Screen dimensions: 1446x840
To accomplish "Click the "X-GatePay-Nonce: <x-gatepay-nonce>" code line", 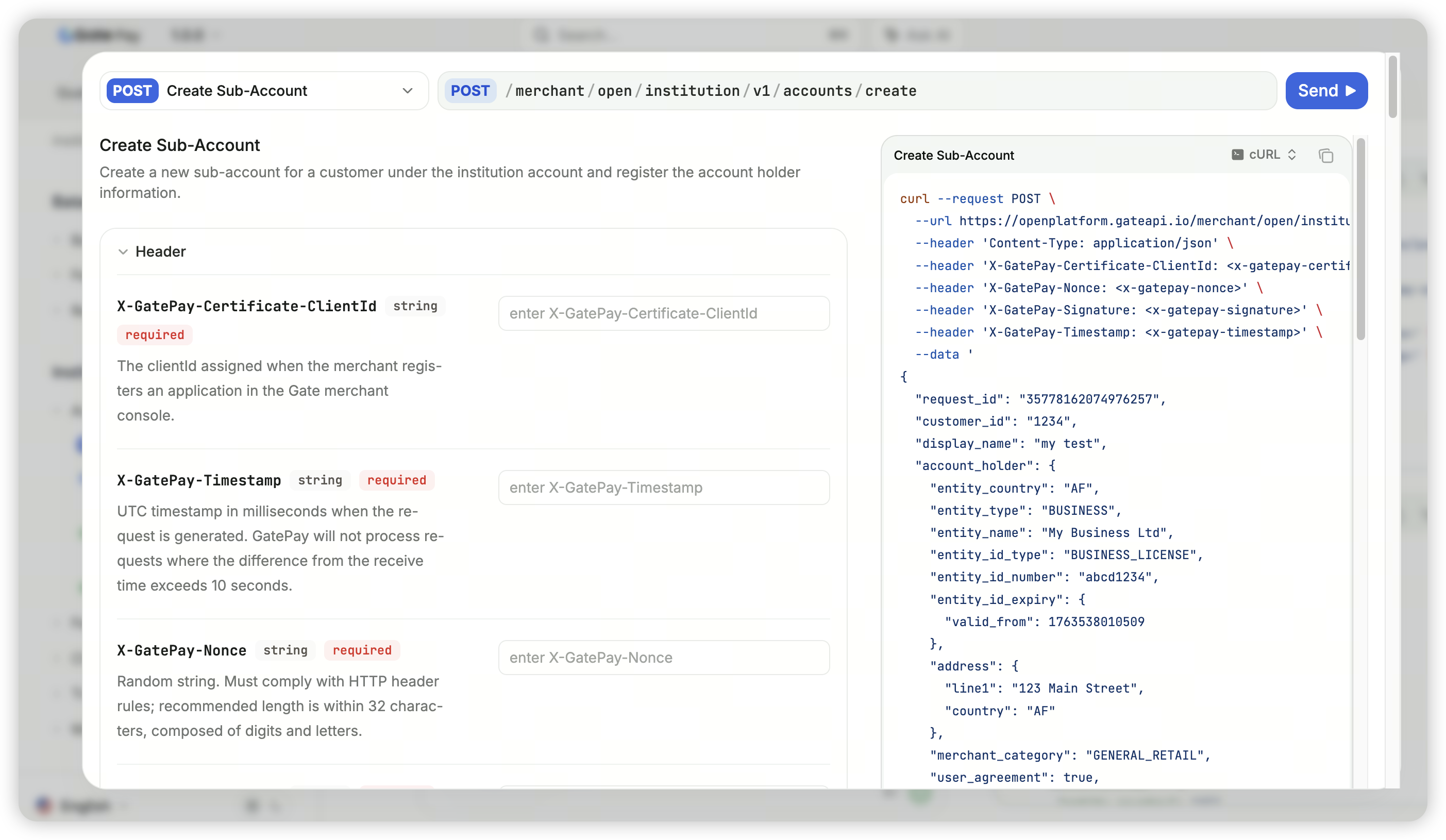I will click(1089, 288).
